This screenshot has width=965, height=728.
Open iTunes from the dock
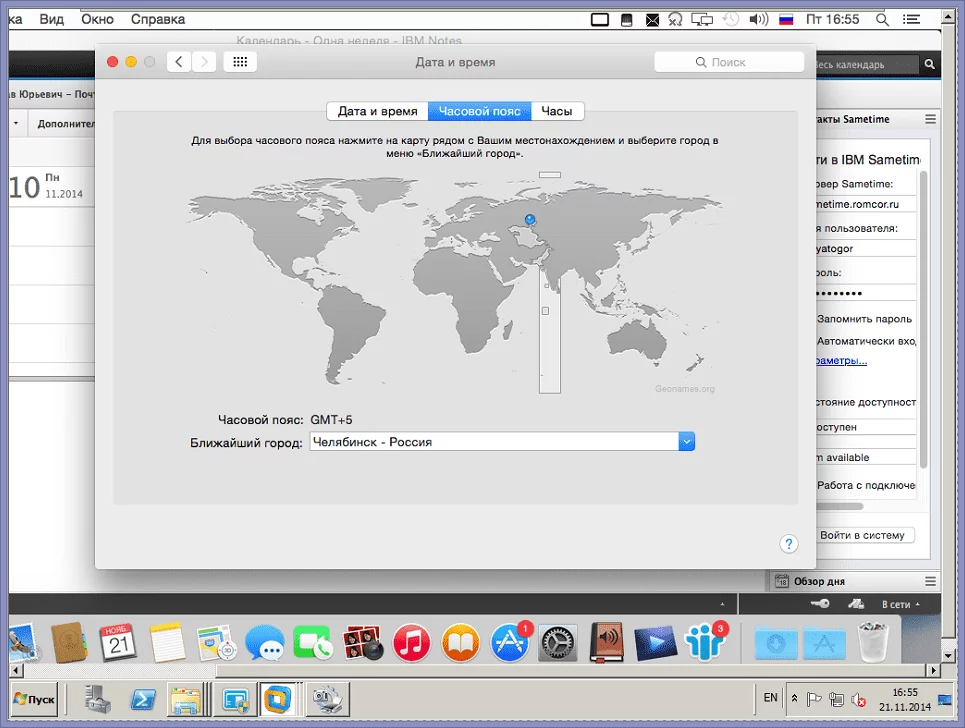tap(411, 643)
